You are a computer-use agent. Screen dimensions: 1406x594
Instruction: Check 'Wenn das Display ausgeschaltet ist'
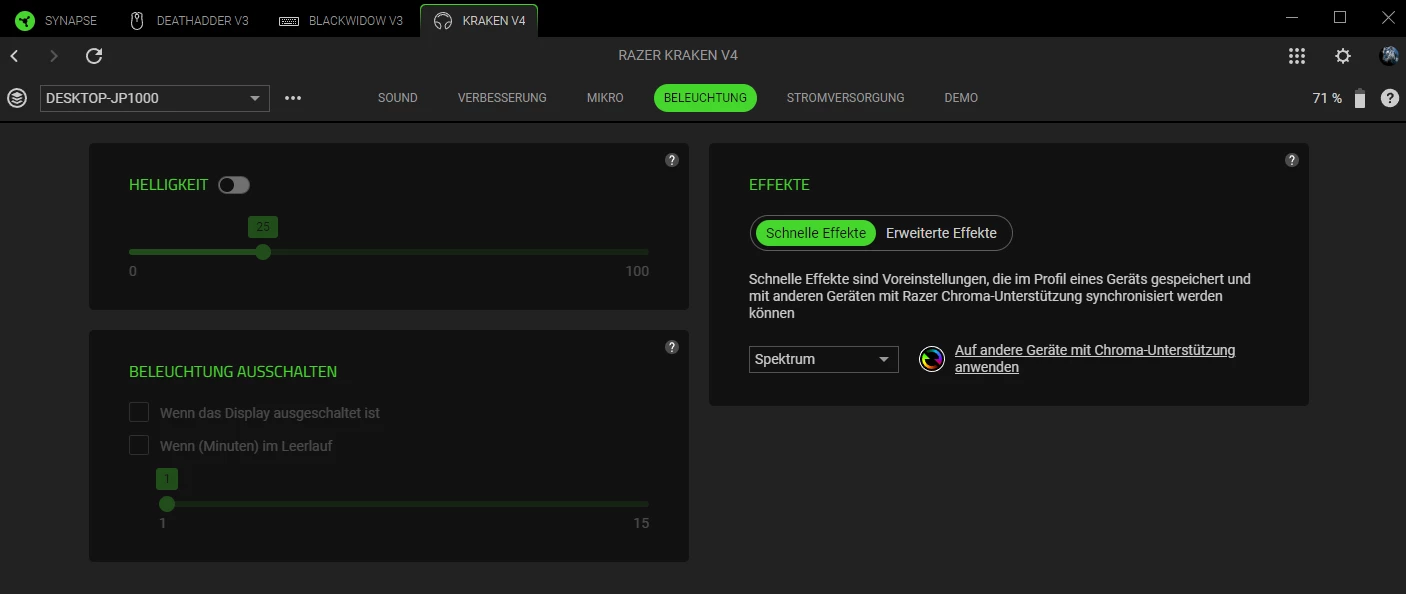point(139,412)
